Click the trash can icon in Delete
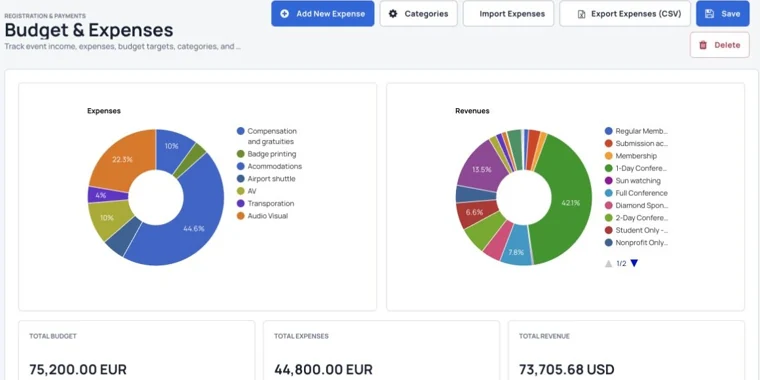 (x=703, y=45)
